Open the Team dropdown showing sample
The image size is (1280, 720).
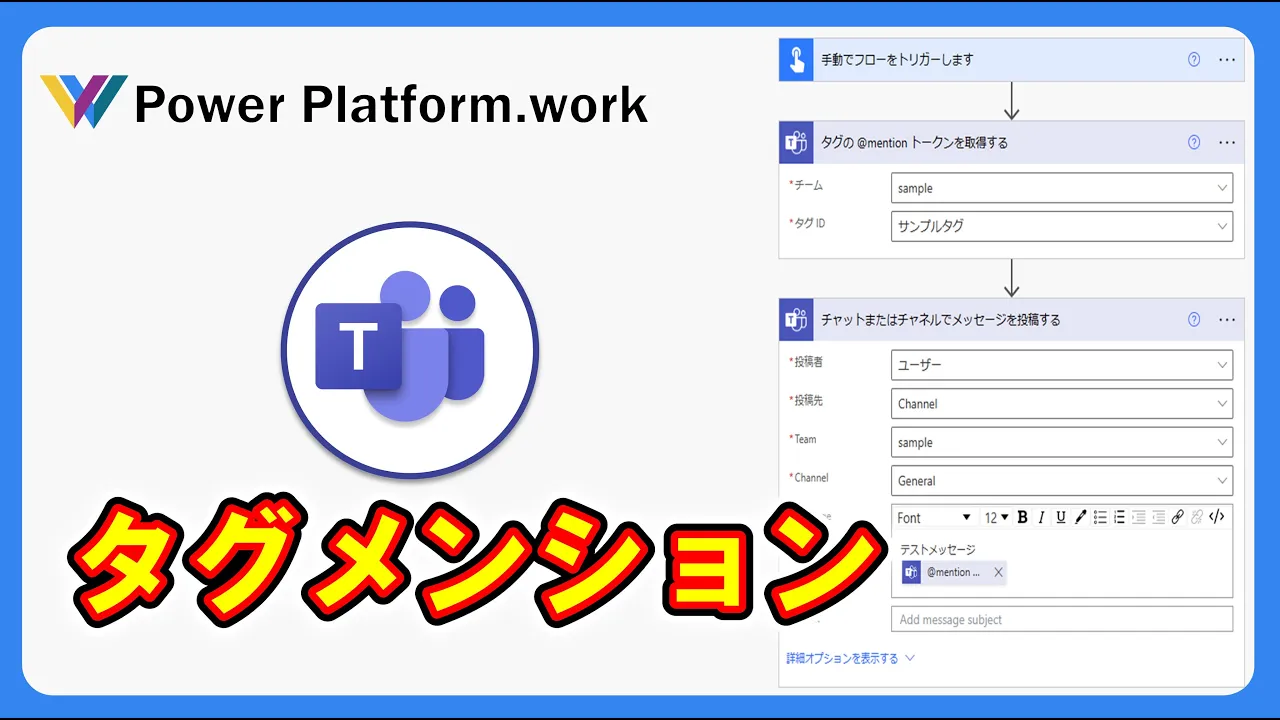[1061, 442]
